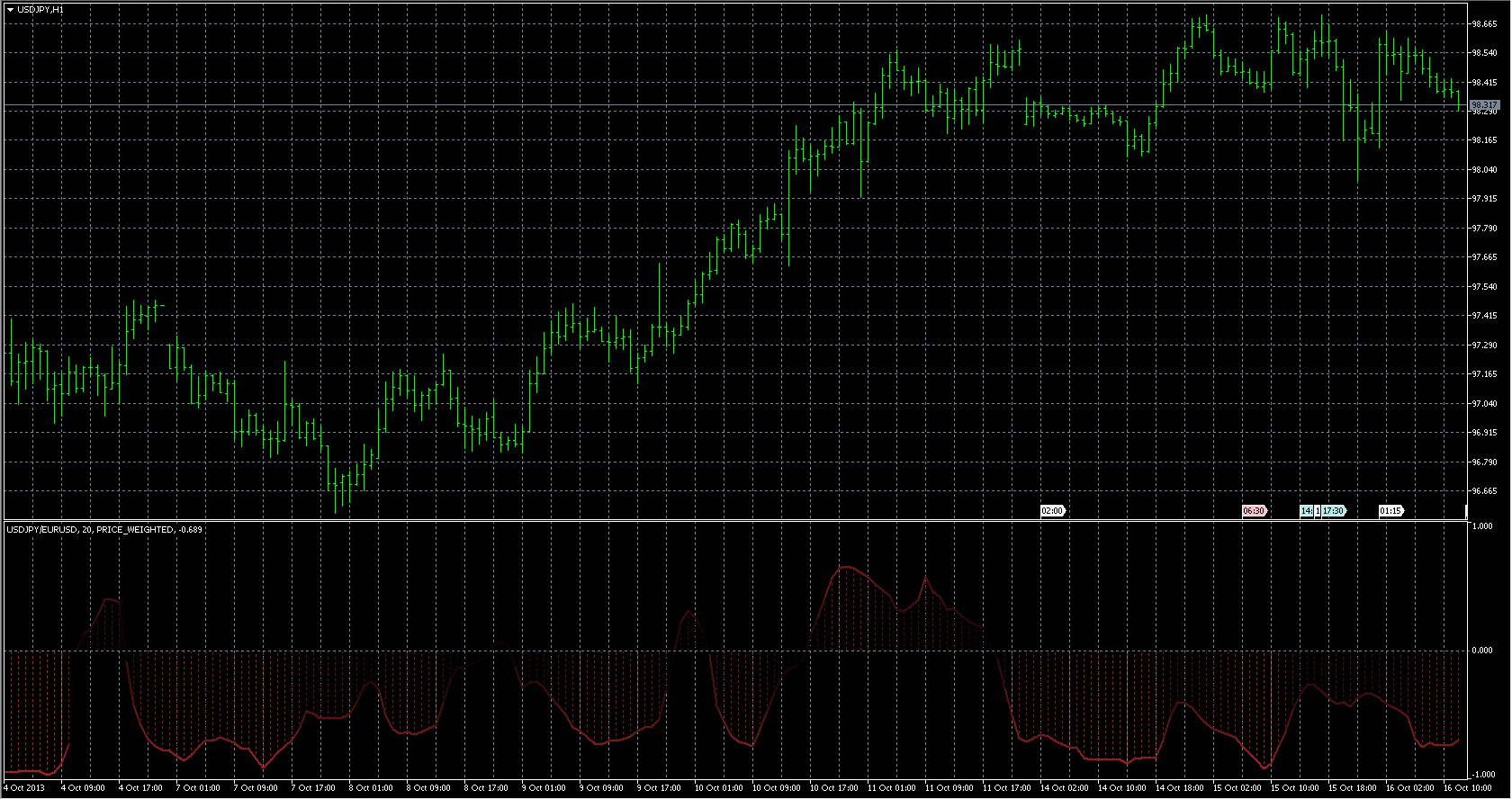
Task: Click the USDJPY,H1 chart title
Action: [40, 9]
